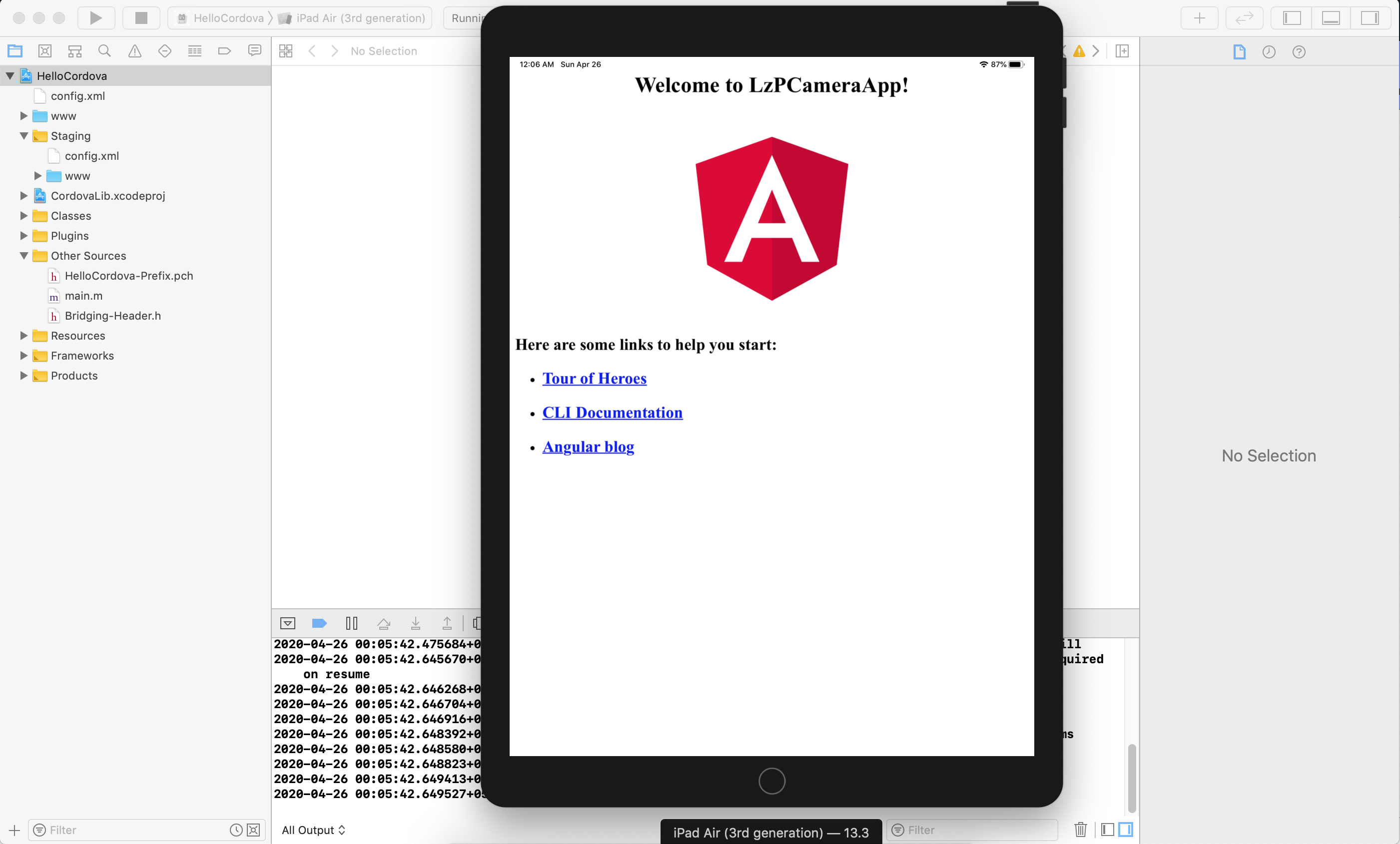Select HelloCordova-Prefix.pch file
Image resolution: width=1400 pixels, height=844 pixels.
[x=129, y=276]
